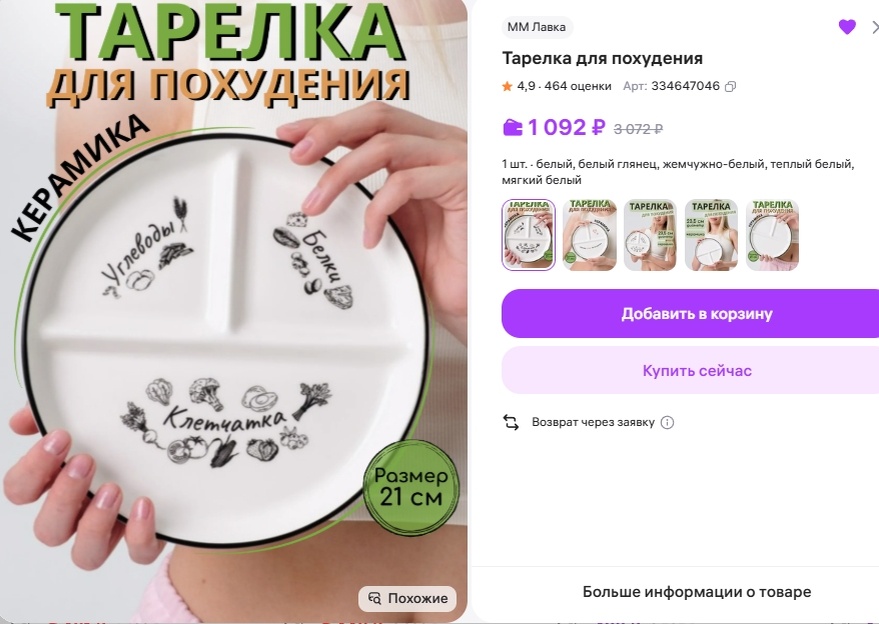
Task: Select the first product thumbnail
Action: click(x=529, y=235)
